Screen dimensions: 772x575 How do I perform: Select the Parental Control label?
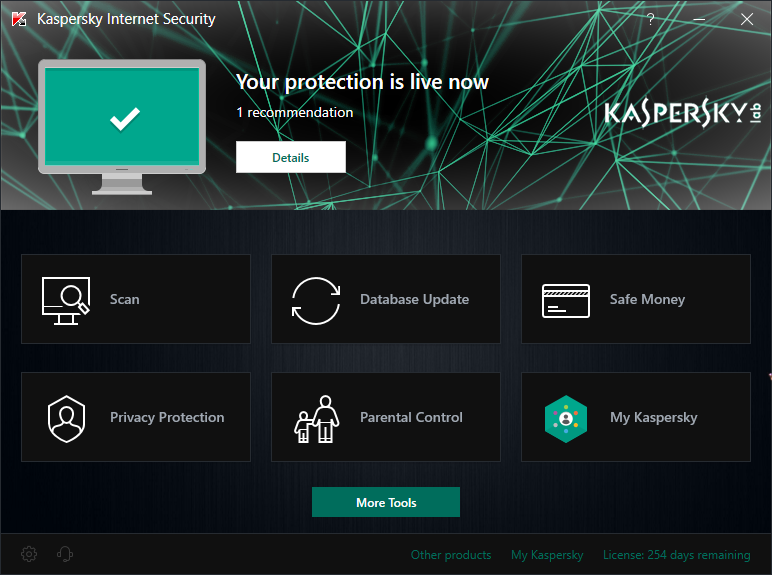pyautogui.click(x=411, y=417)
